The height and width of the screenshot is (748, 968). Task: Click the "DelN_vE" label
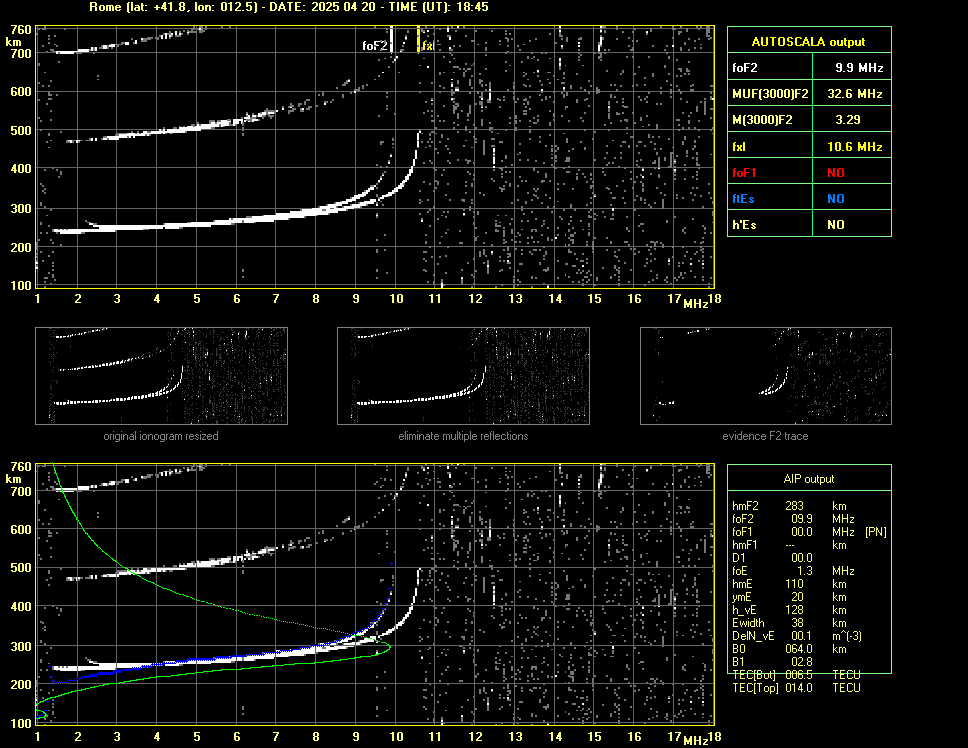click(753, 636)
